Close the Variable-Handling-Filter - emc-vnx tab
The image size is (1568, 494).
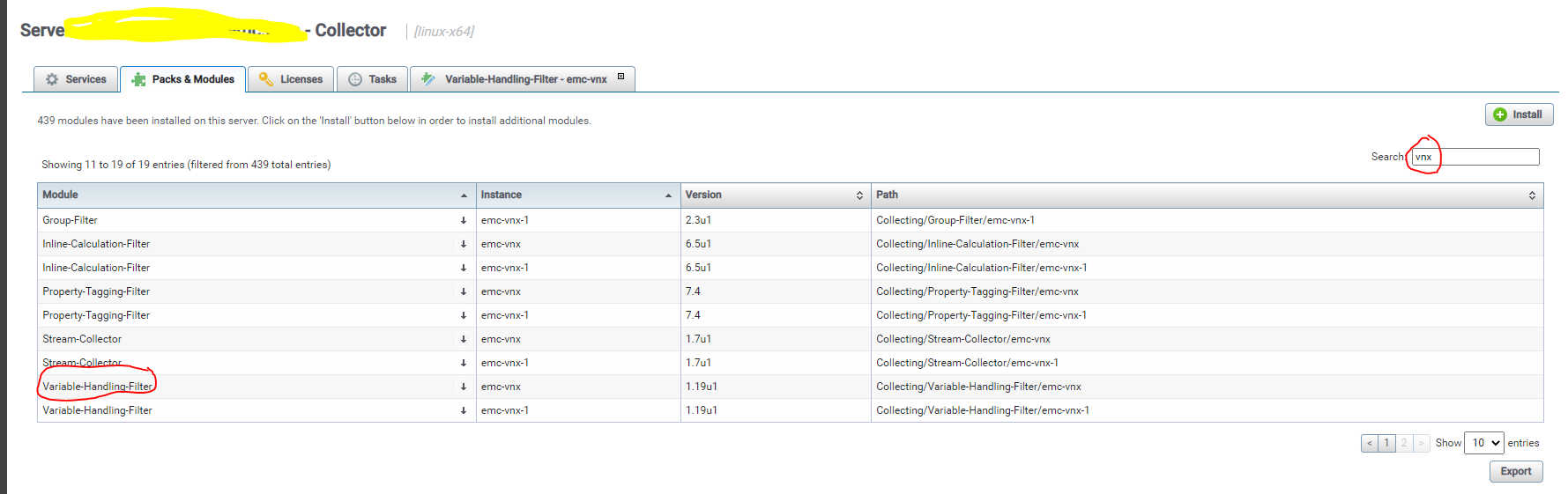pos(621,77)
